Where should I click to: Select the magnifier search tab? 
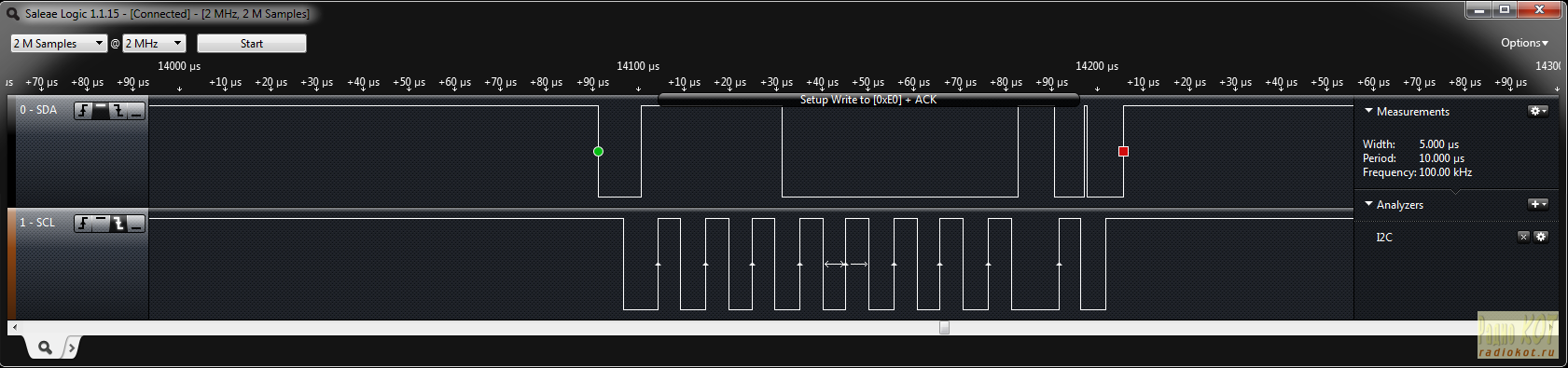pyautogui.click(x=45, y=348)
